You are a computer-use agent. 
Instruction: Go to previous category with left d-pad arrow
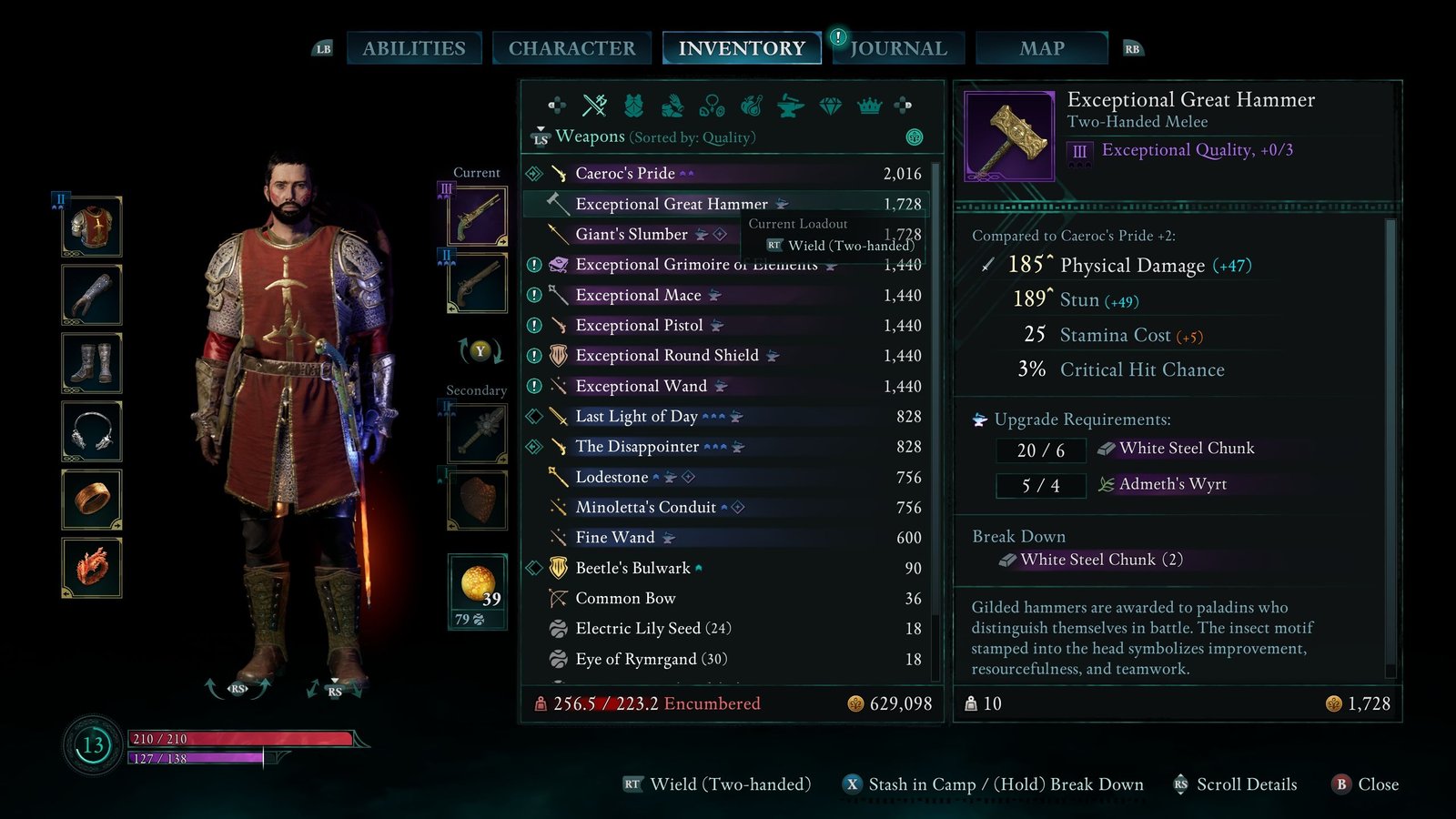(x=557, y=106)
